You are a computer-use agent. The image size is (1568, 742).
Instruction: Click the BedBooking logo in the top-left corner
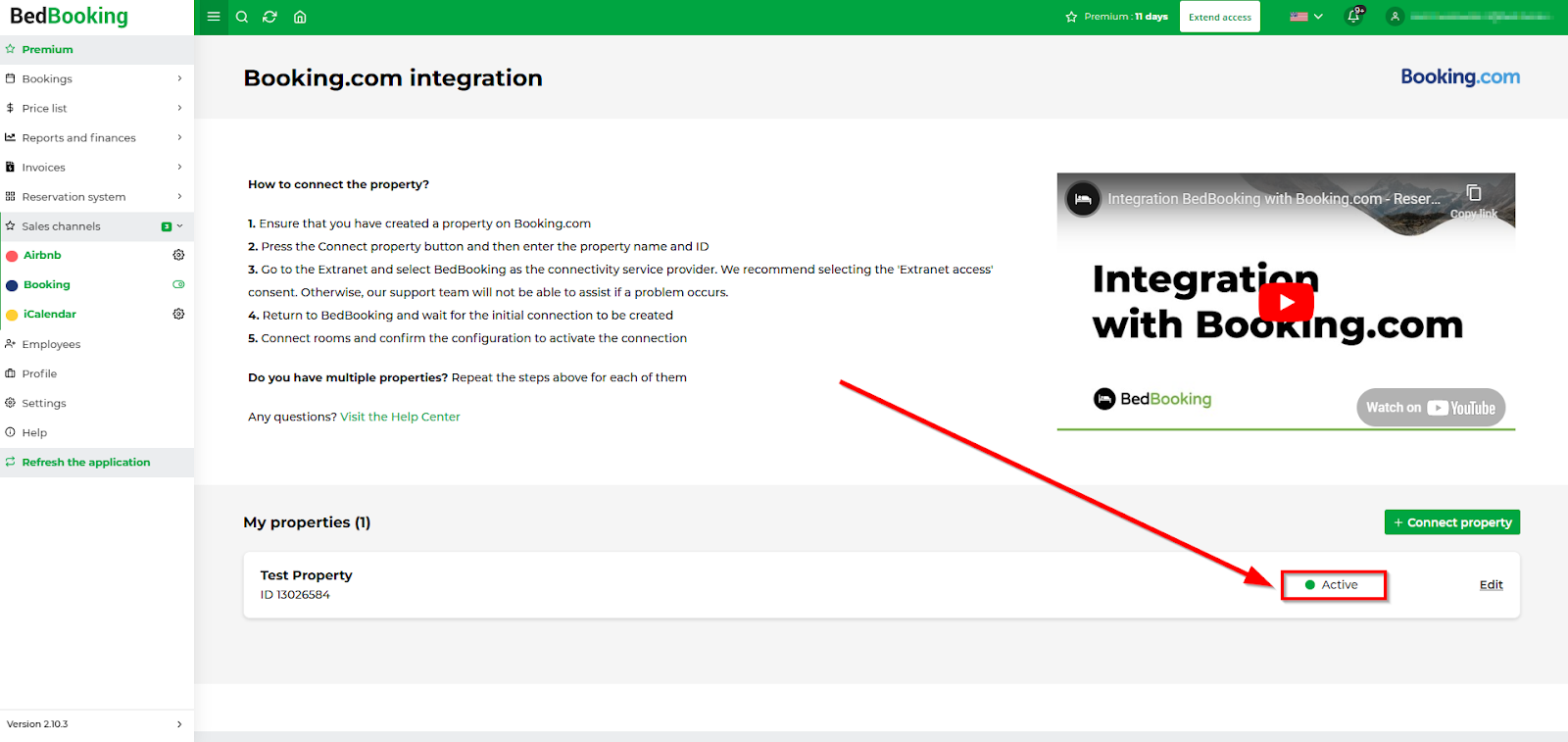[x=69, y=17]
